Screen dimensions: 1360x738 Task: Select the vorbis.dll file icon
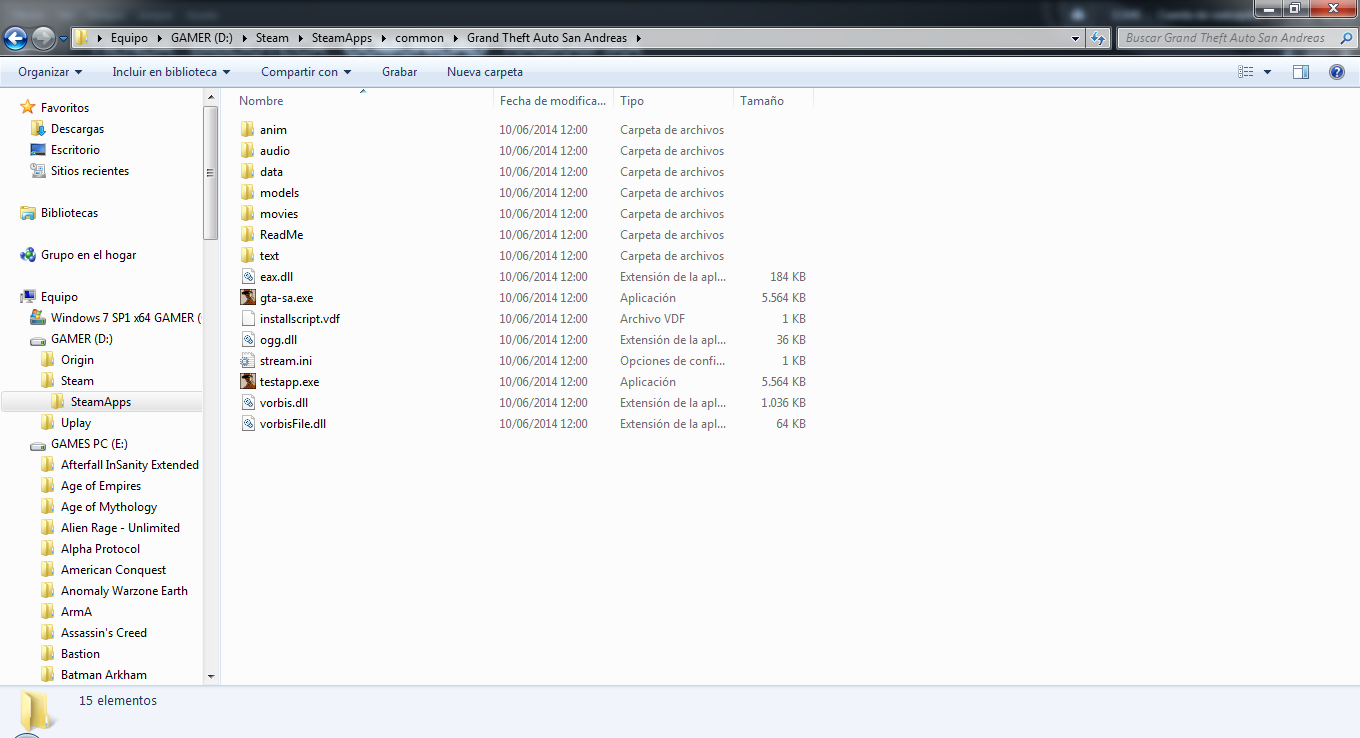[x=248, y=403]
